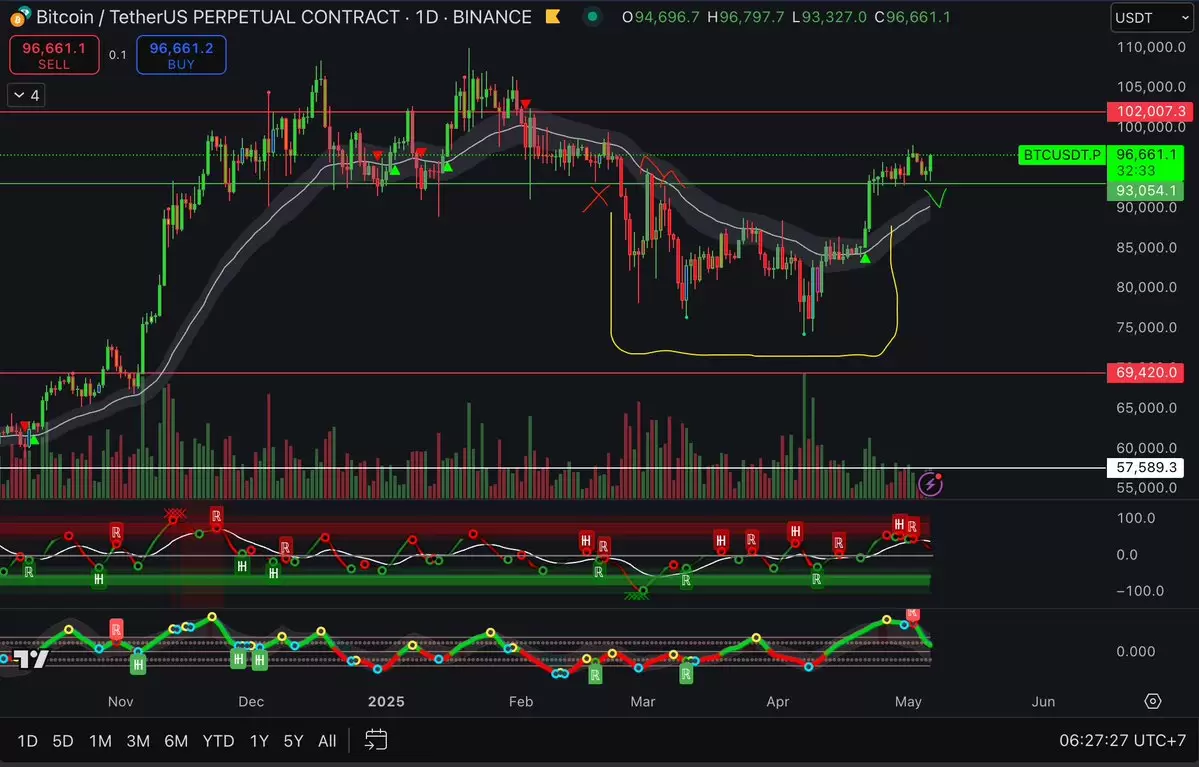This screenshot has height=767, width=1199.
Task: Click the low value L93,327.0
Action: [x=829, y=17]
